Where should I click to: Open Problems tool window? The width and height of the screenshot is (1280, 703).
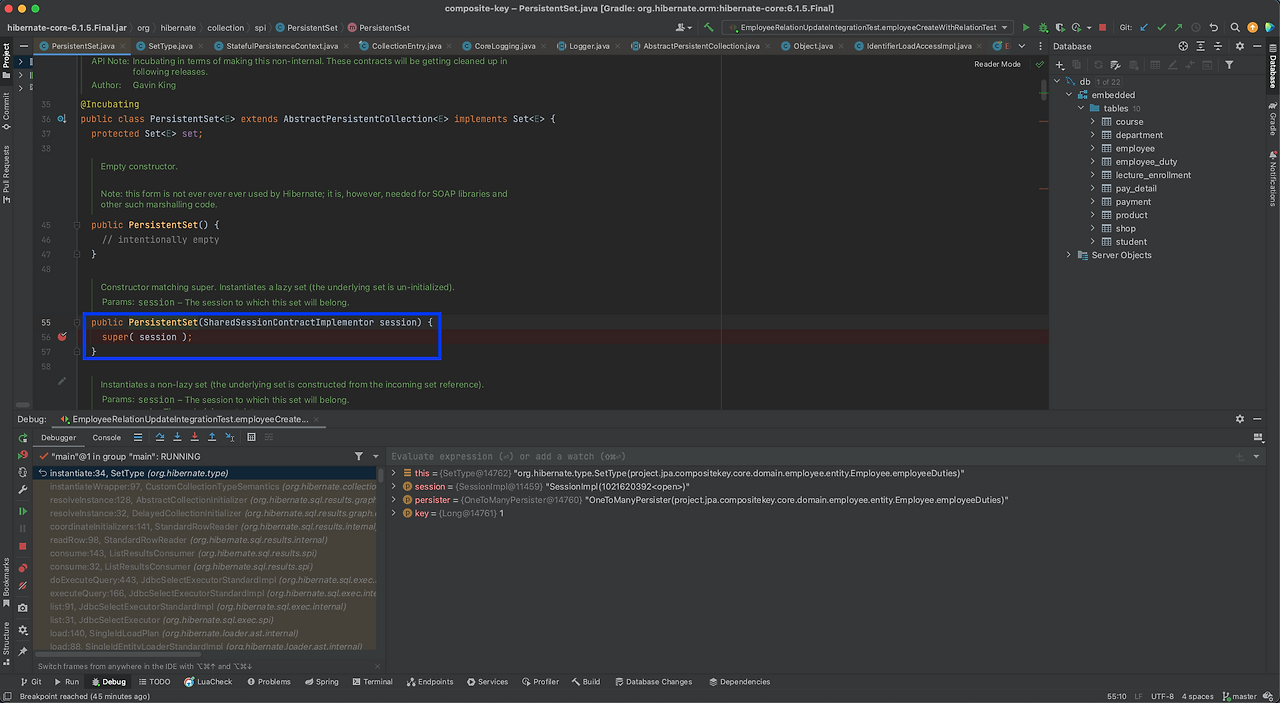pos(268,682)
